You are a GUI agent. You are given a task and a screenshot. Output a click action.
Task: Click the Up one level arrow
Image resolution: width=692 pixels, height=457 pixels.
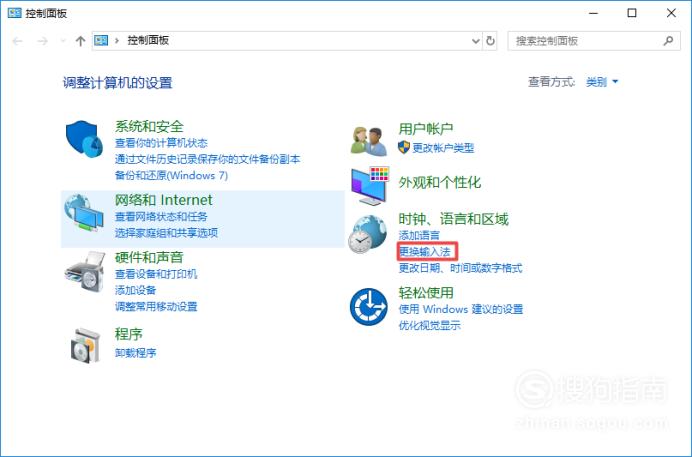pos(80,41)
